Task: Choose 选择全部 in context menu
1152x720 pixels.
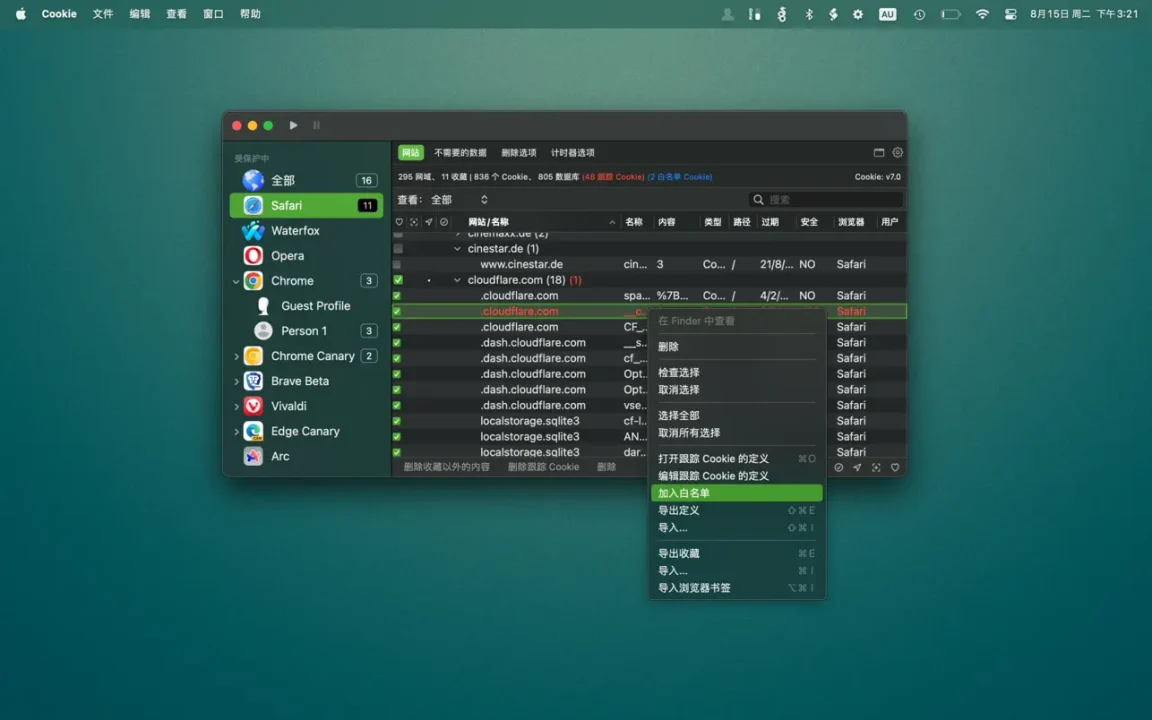Action: [x=736, y=415]
